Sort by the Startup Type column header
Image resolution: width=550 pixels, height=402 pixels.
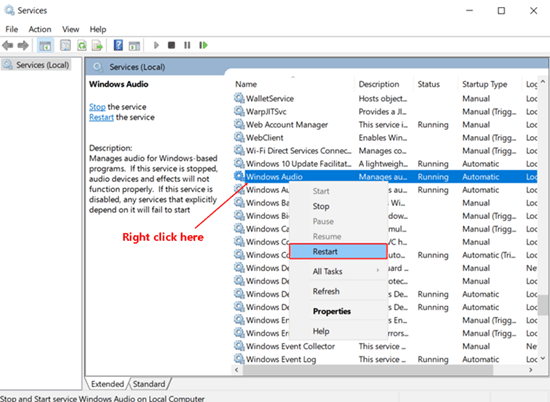click(x=490, y=84)
